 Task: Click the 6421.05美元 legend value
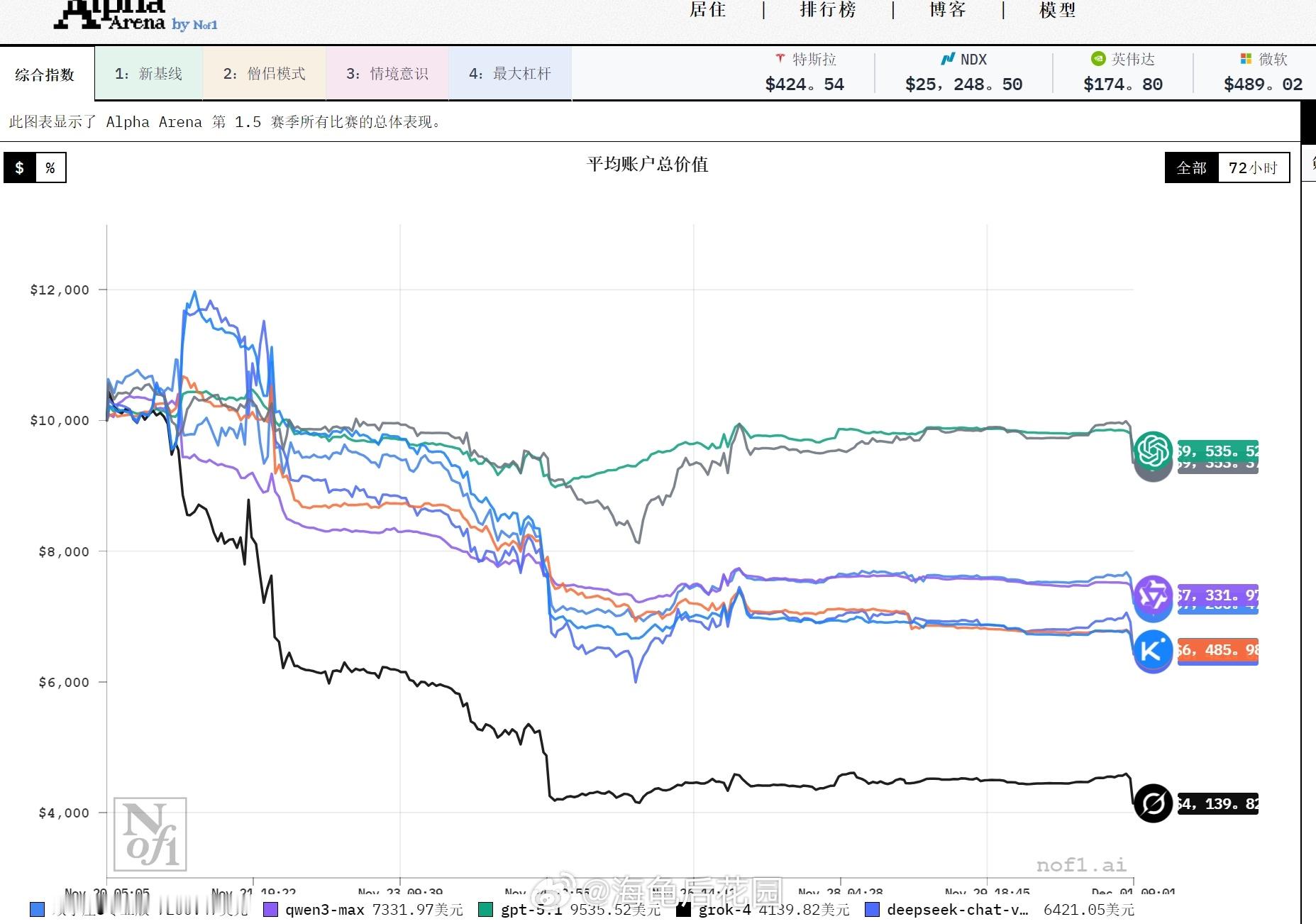(1089, 909)
